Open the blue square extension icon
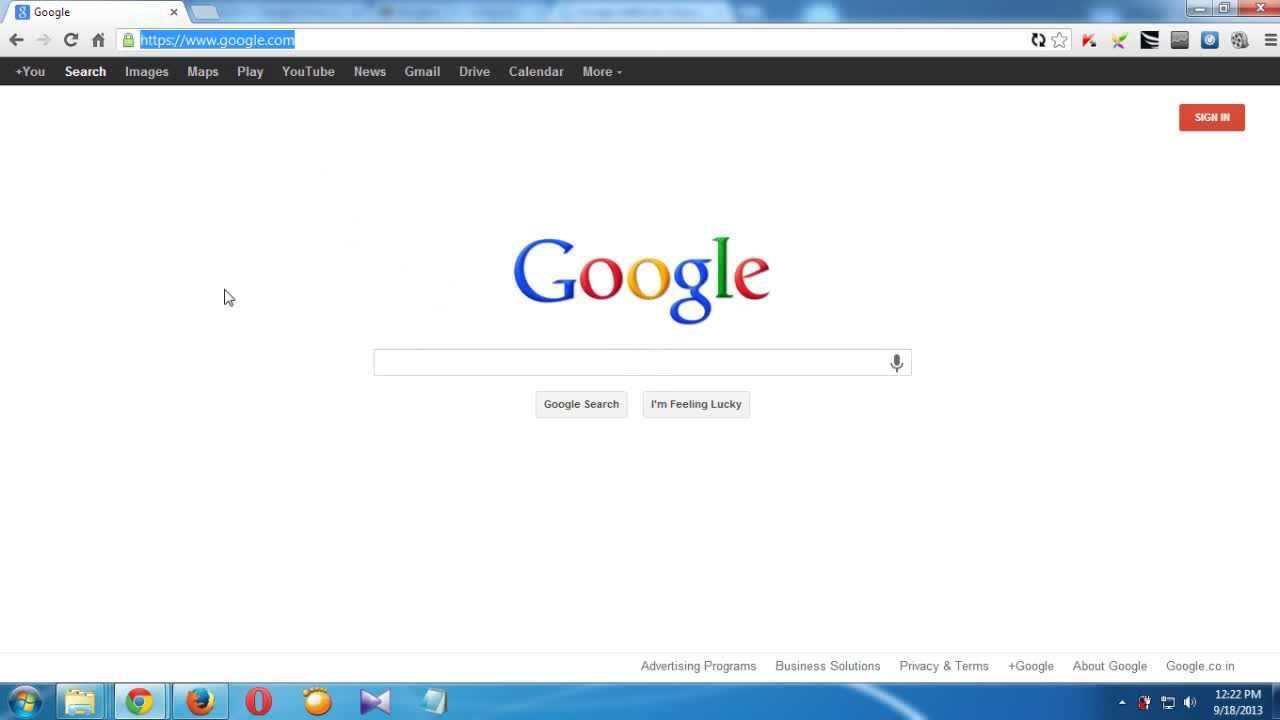The image size is (1280, 720). (x=1210, y=40)
